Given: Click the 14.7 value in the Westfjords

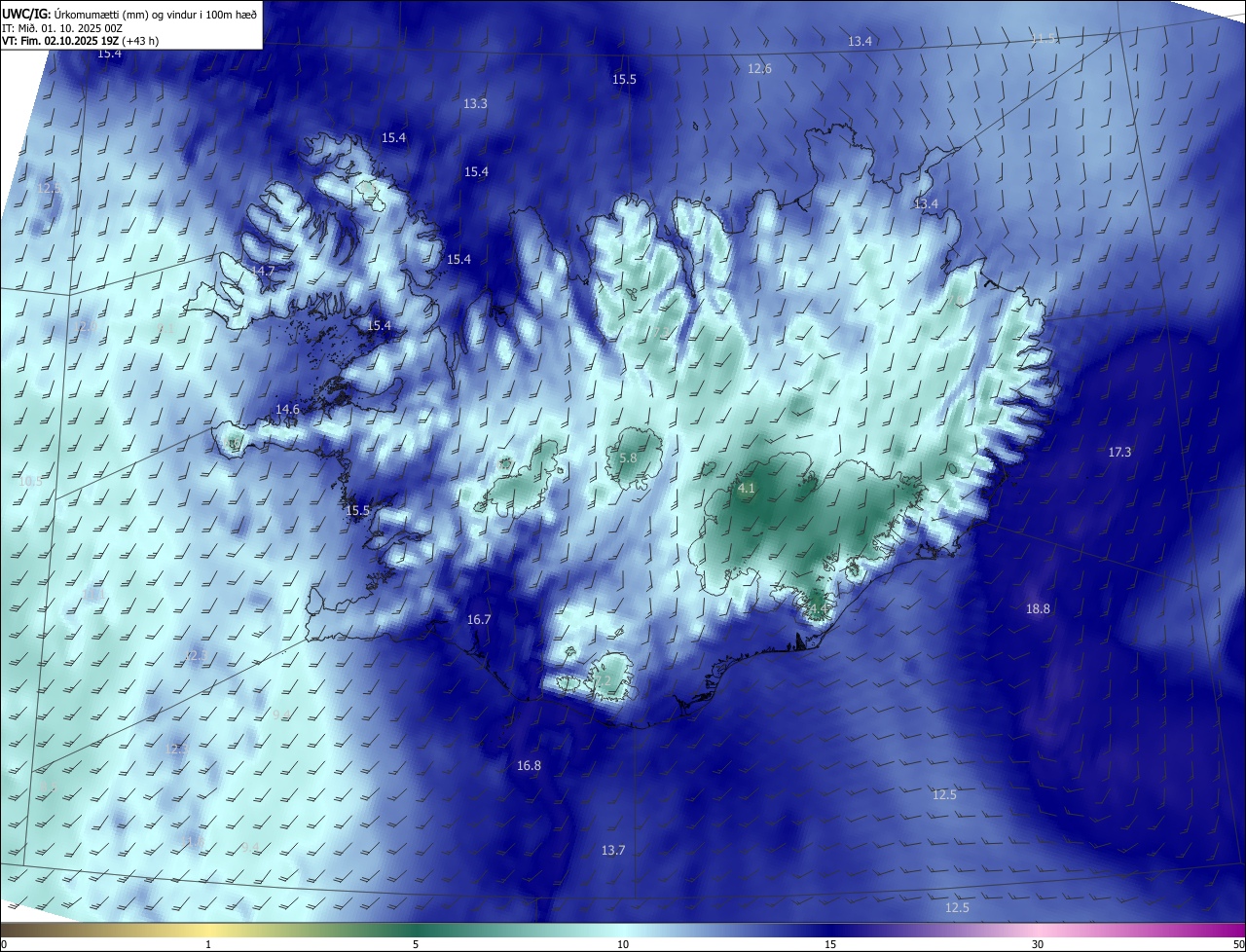Looking at the screenshot, I should (x=263, y=270).
